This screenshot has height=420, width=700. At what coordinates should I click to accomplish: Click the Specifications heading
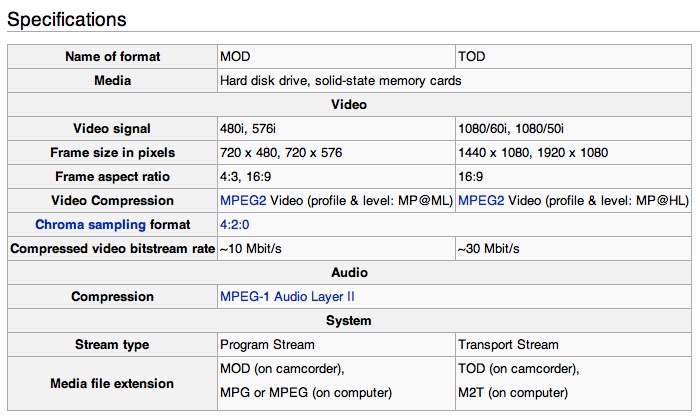(x=67, y=20)
